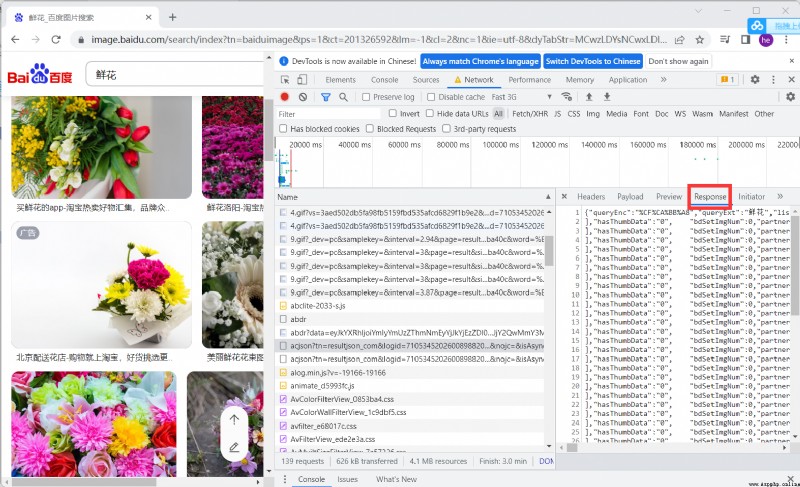Open the Chrome profile avatar

pos(766,40)
